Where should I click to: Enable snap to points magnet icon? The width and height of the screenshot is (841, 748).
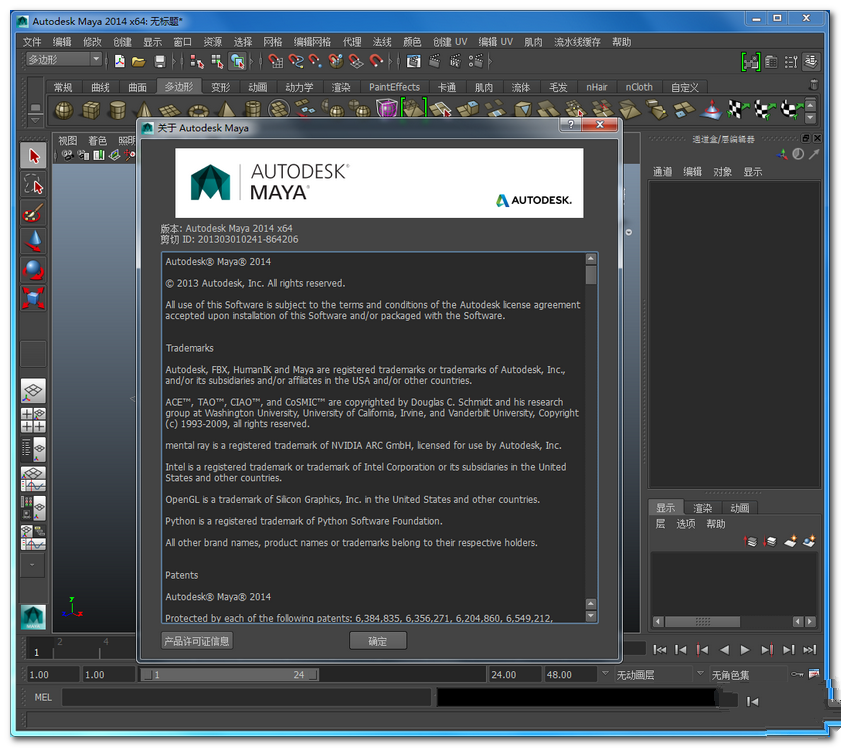(315, 62)
